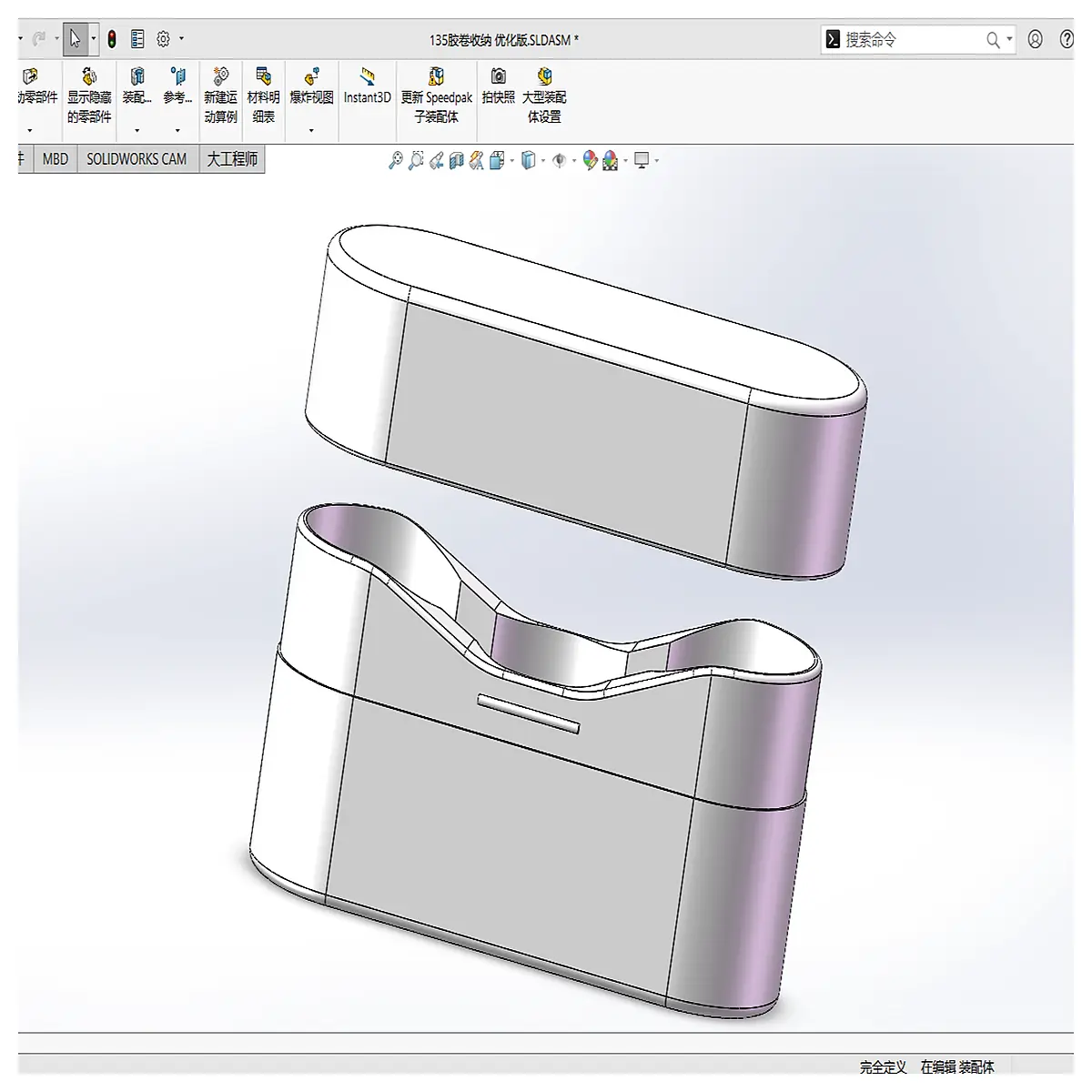Image resolution: width=1092 pixels, height=1092 pixels.
Task: Expand the 爆炸视图 dropdown arrow
Action: 311,131
